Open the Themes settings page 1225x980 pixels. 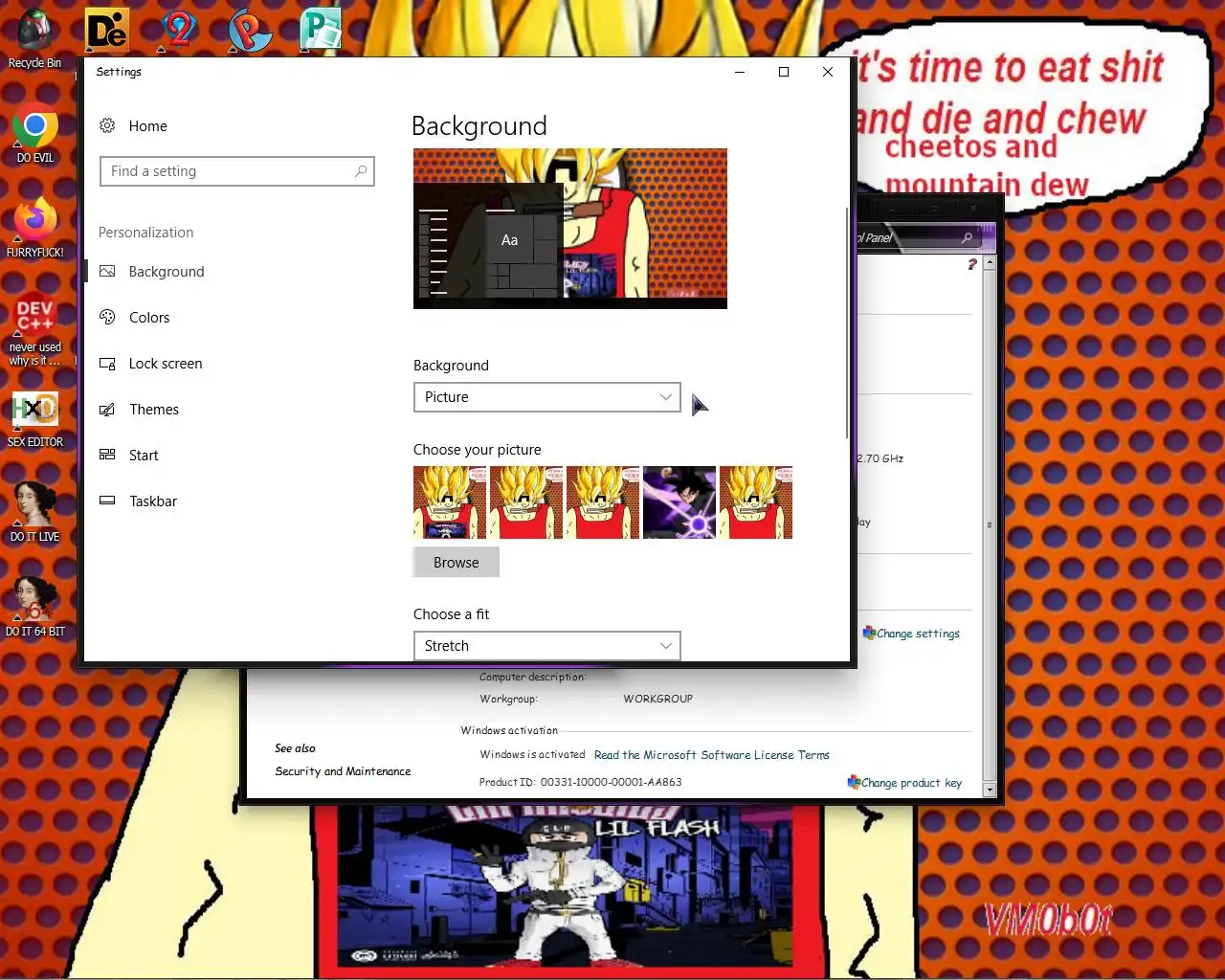[x=154, y=410]
